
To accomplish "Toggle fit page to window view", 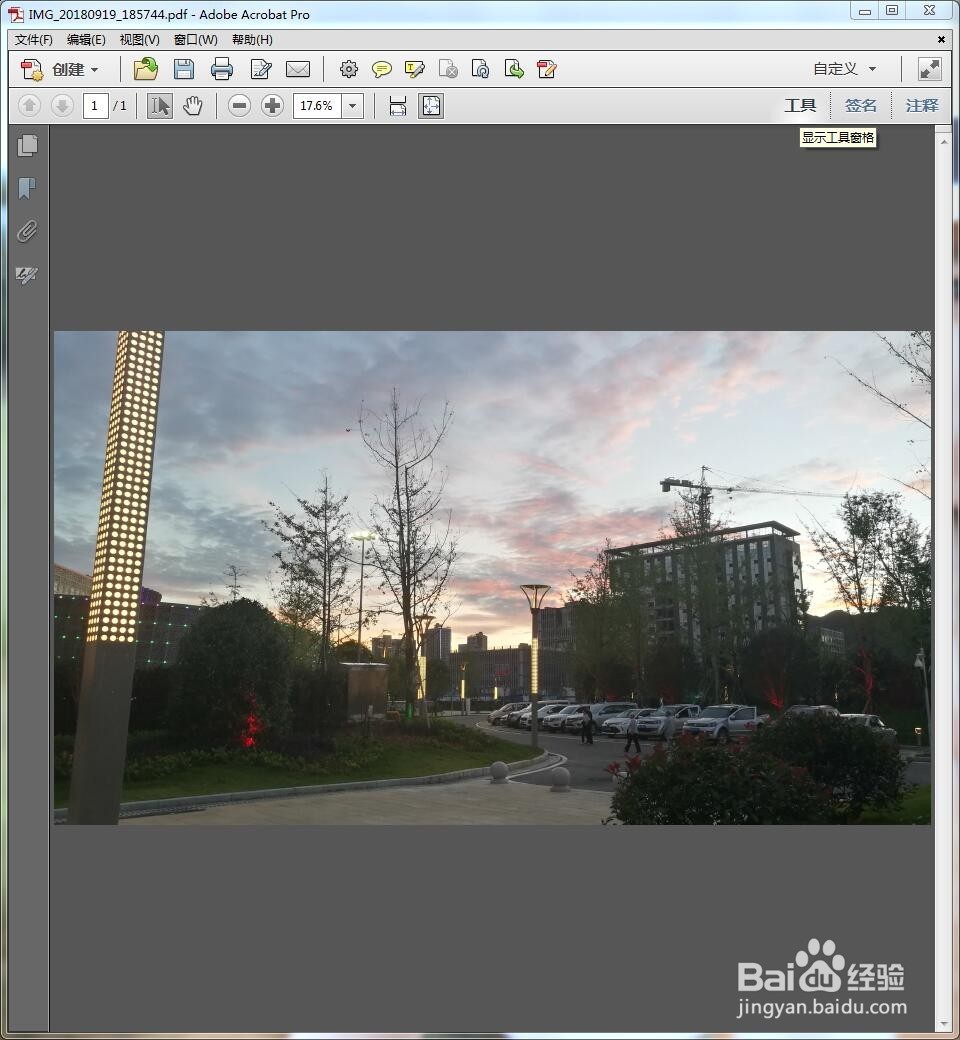I will tap(430, 105).
